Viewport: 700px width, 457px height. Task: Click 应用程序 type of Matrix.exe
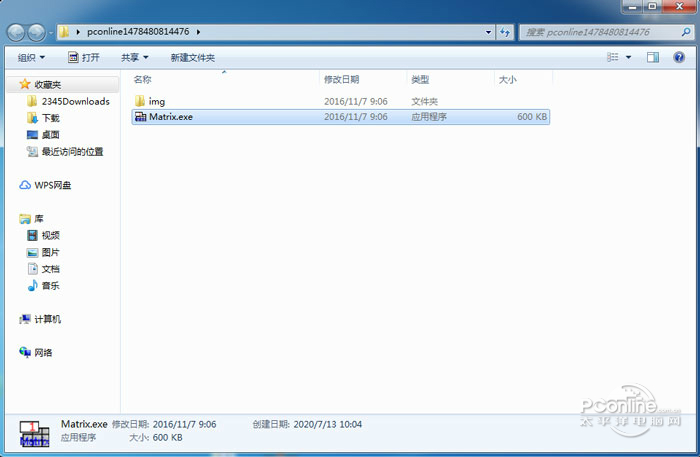(x=429, y=117)
